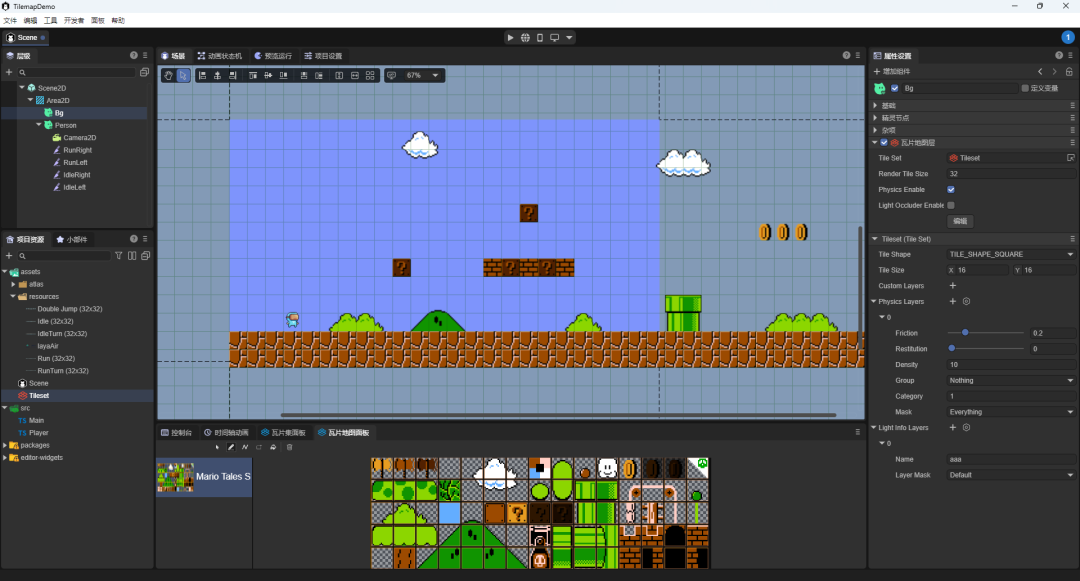Click the match-height icon in scene toolbar
The image size is (1080, 581).
339,76
